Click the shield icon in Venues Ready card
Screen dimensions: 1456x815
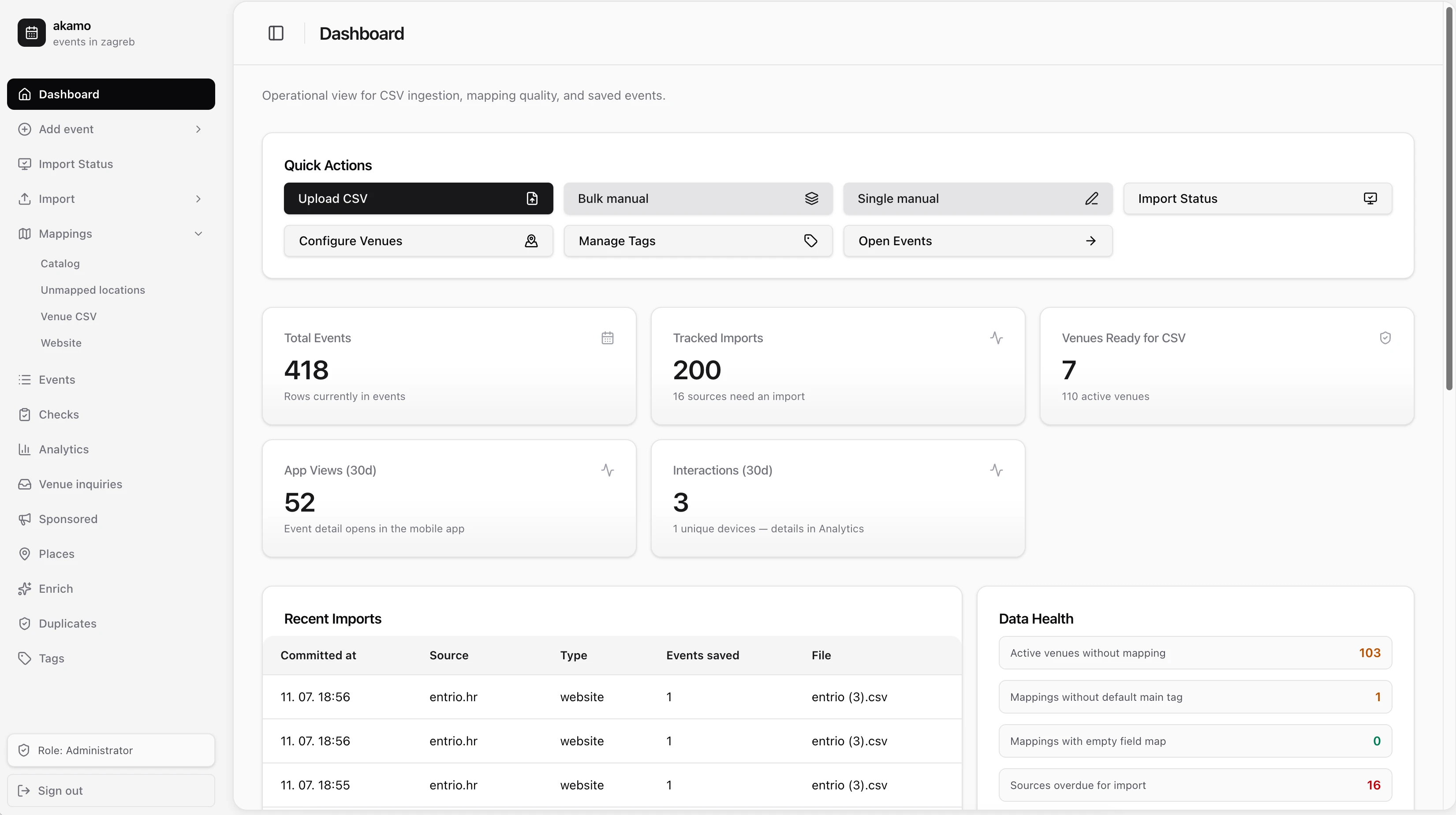1385,338
